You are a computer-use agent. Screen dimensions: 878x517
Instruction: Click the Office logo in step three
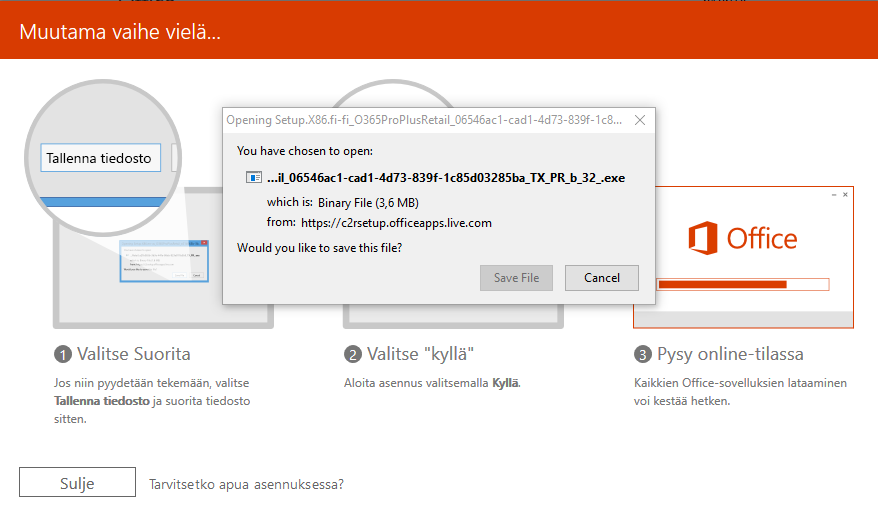(742, 239)
